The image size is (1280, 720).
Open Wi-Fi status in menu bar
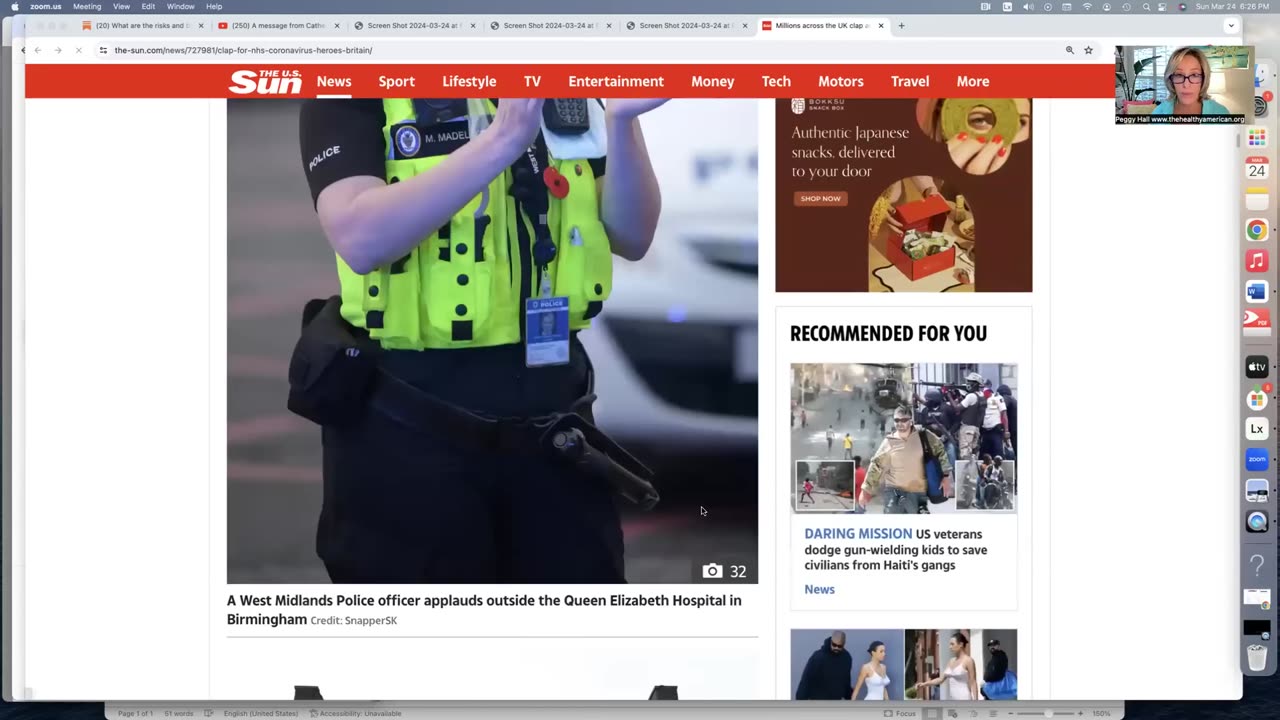click(x=1087, y=6)
